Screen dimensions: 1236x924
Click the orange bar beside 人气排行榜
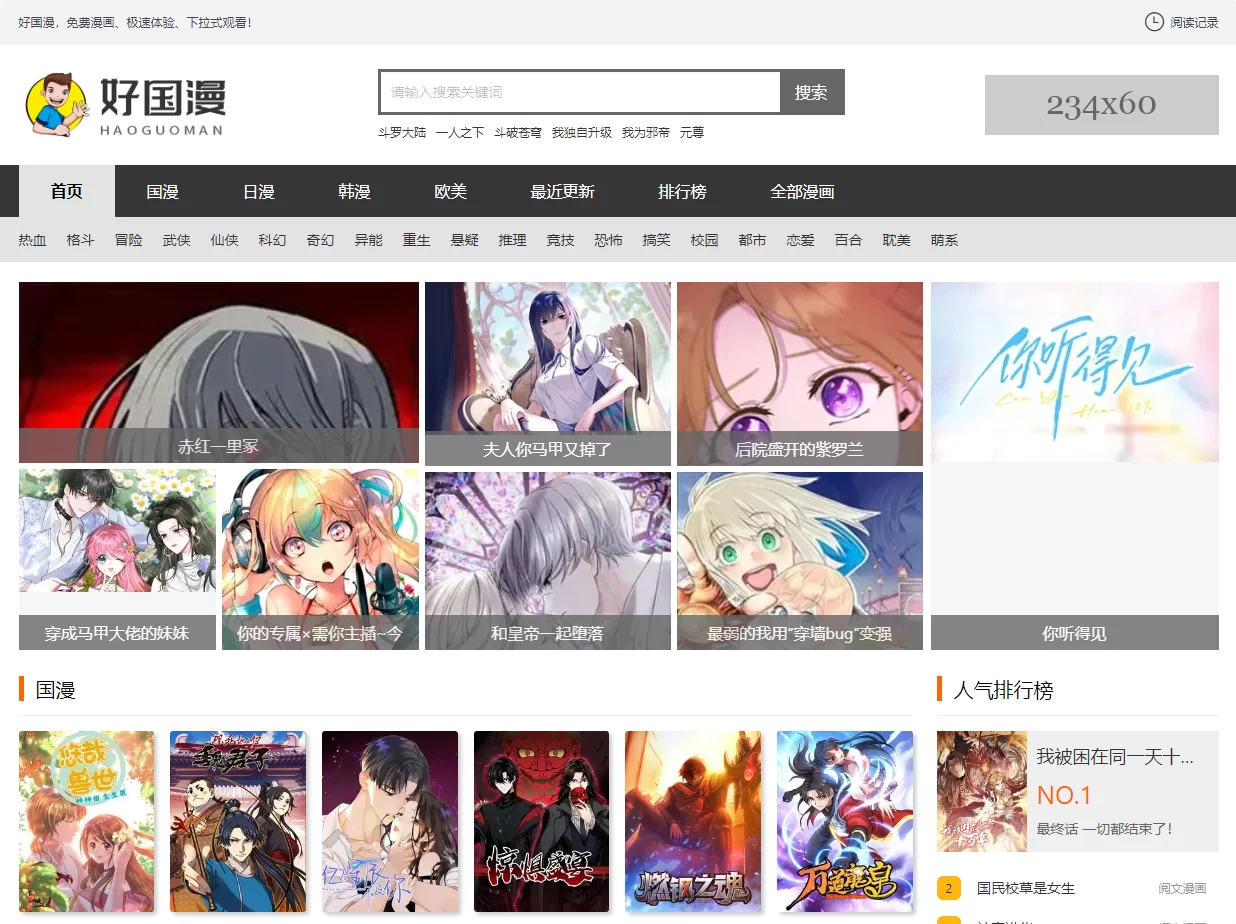click(938, 689)
